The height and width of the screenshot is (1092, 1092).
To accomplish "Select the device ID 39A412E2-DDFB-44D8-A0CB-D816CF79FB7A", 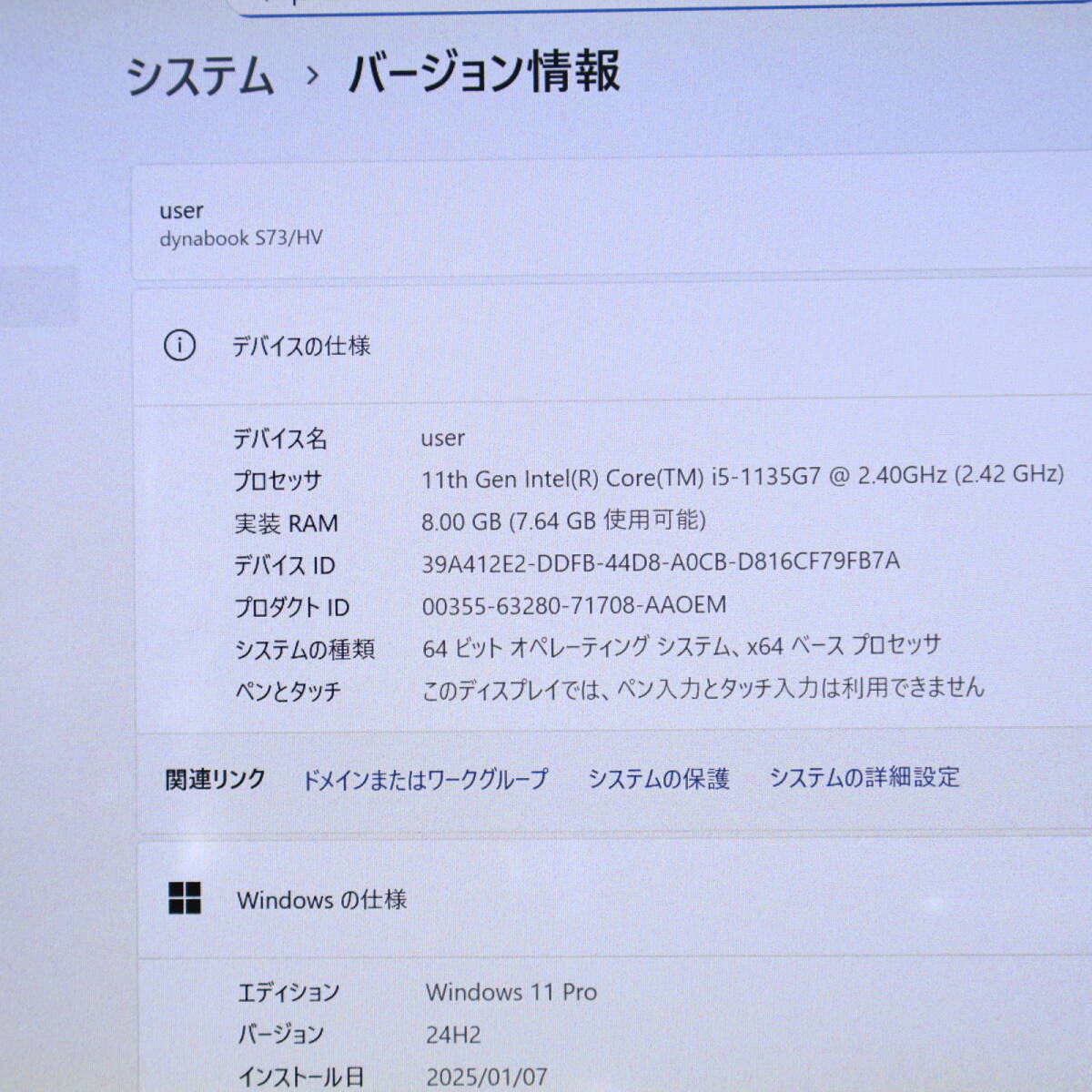I will (x=661, y=562).
